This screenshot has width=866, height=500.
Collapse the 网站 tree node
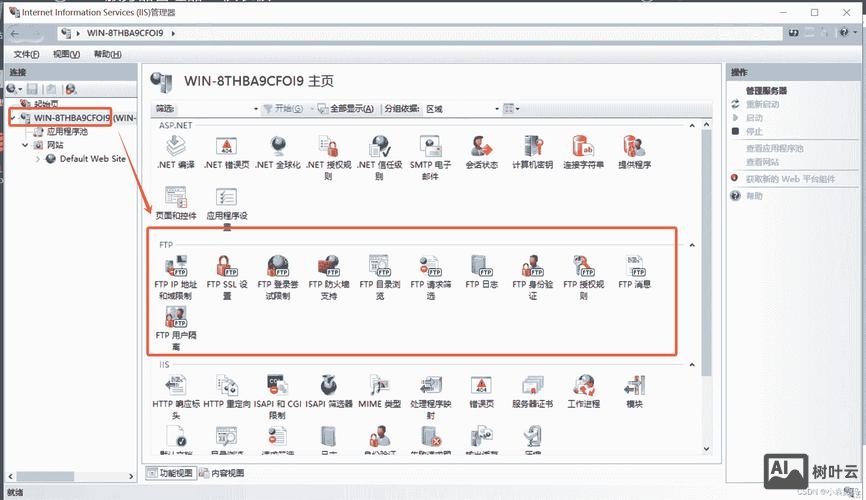(25, 145)
